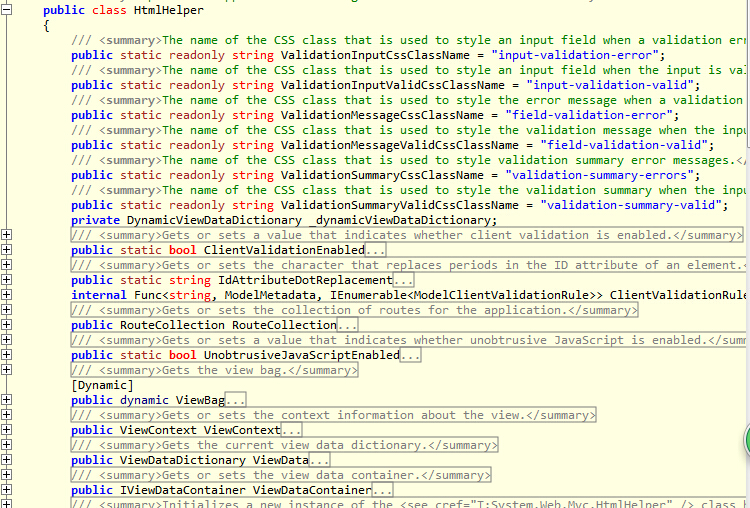Viewport: 750px width, 508px height.
Task: Click the collapsed 'context information about the view' summary box
Action: click(x=333, y=415)
